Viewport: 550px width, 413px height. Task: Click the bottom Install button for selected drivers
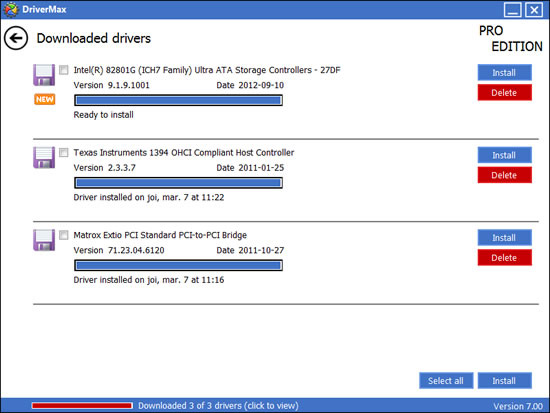pyautogui.click(x=504, y=381)
